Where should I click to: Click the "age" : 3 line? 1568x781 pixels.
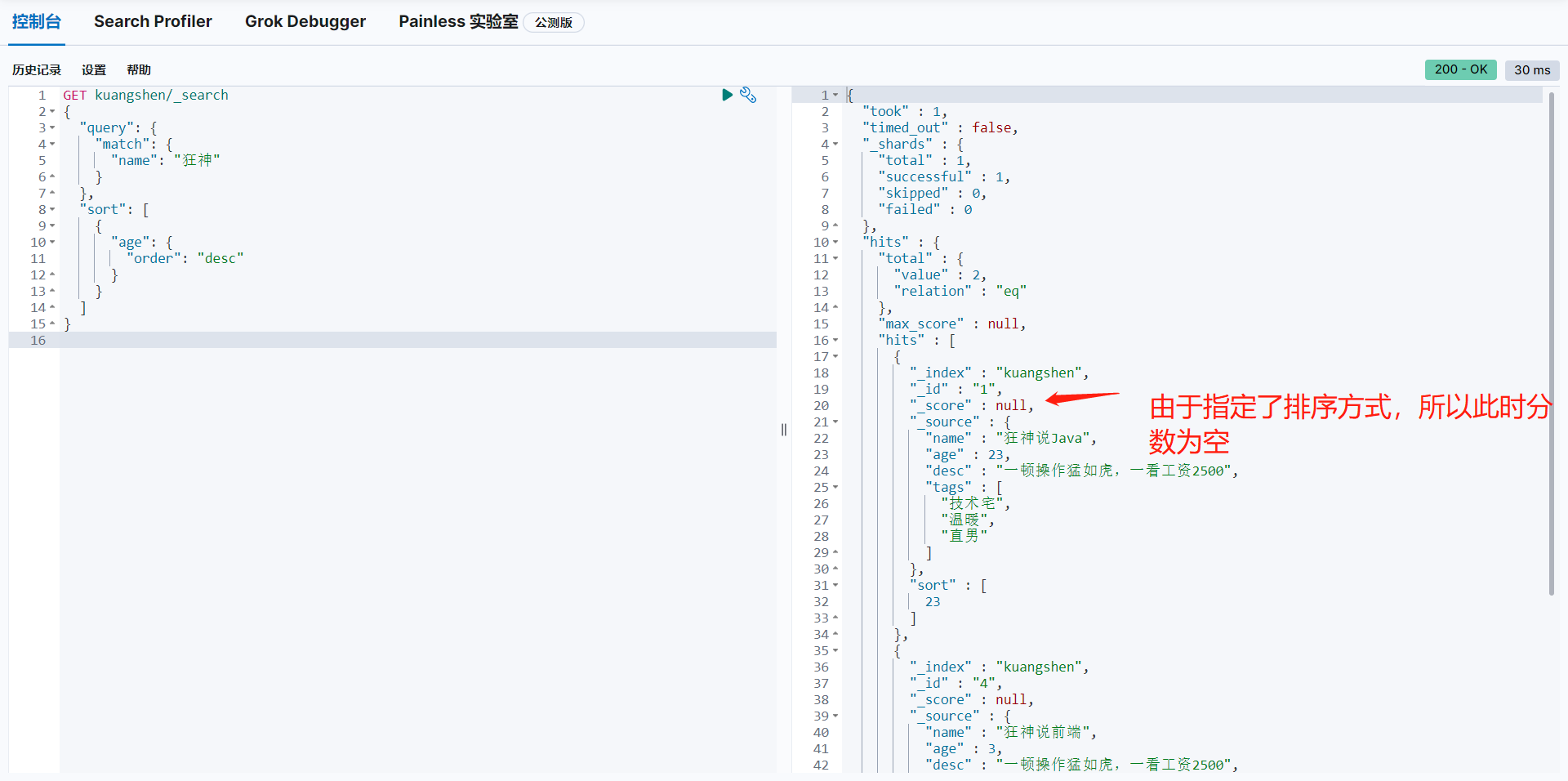(x=964, y=748)
